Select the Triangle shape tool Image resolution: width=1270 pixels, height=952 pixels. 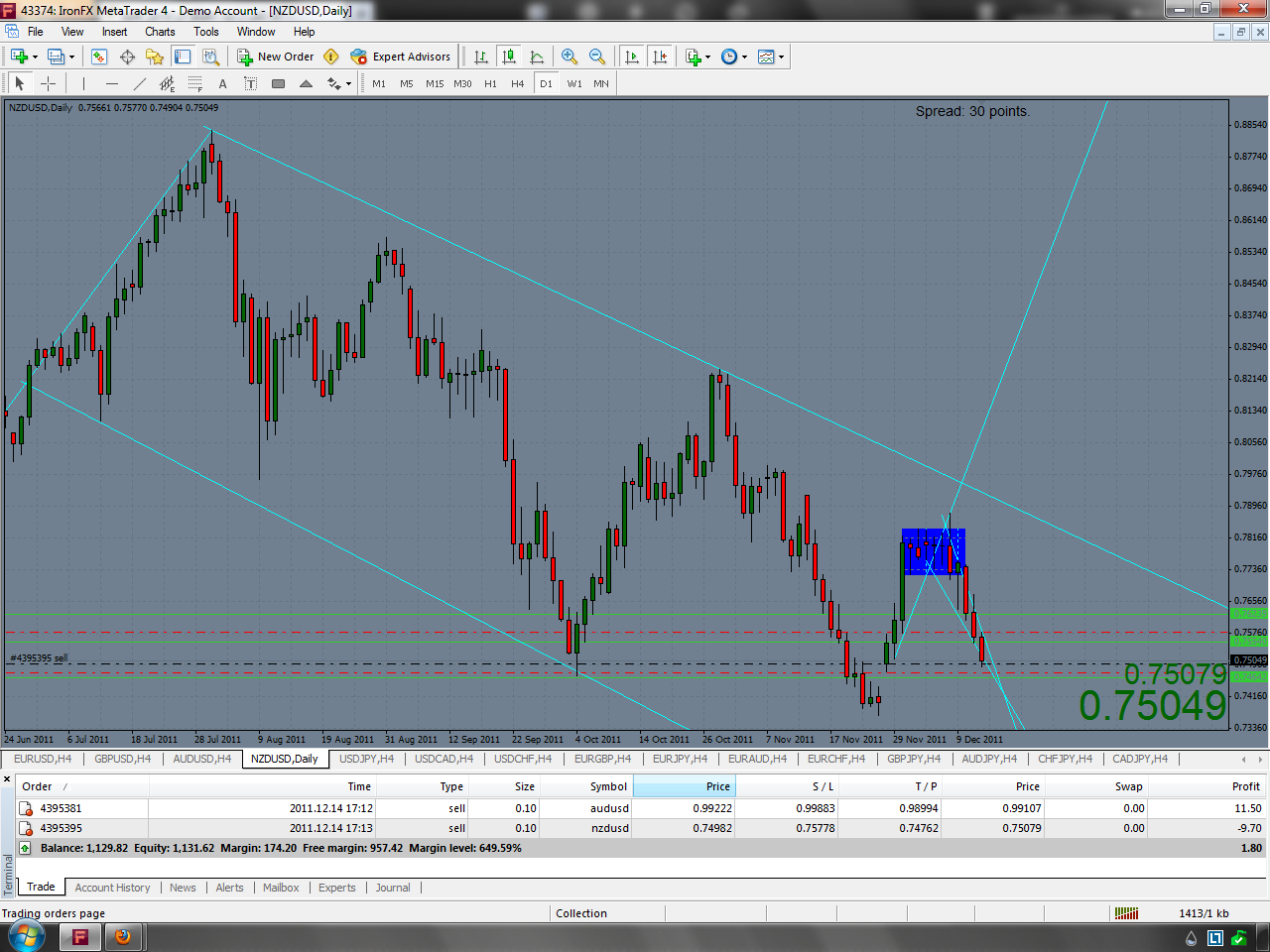[306, 83]
